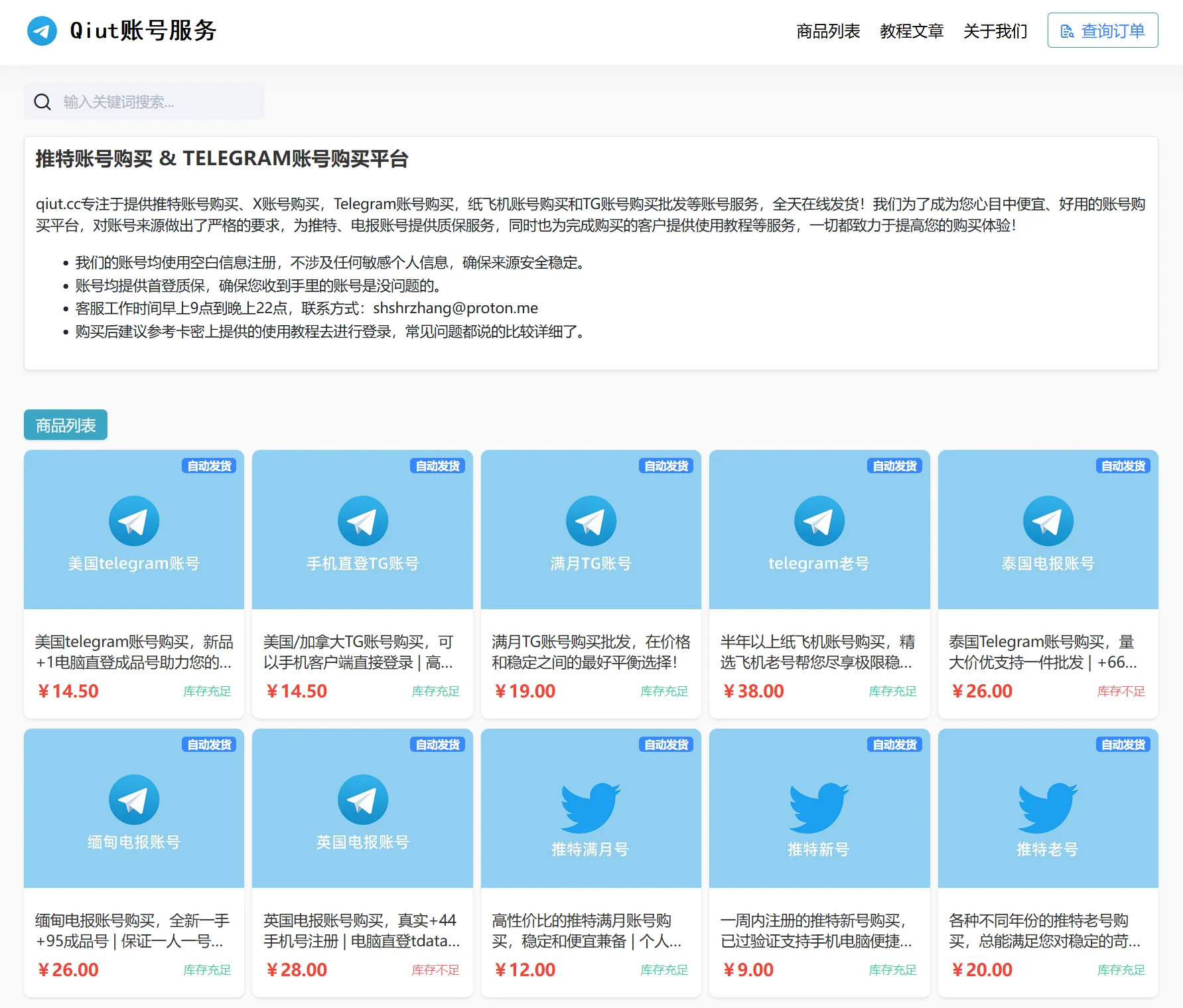
Task: Click the 查询订单 button
Action: point(1101,31)
